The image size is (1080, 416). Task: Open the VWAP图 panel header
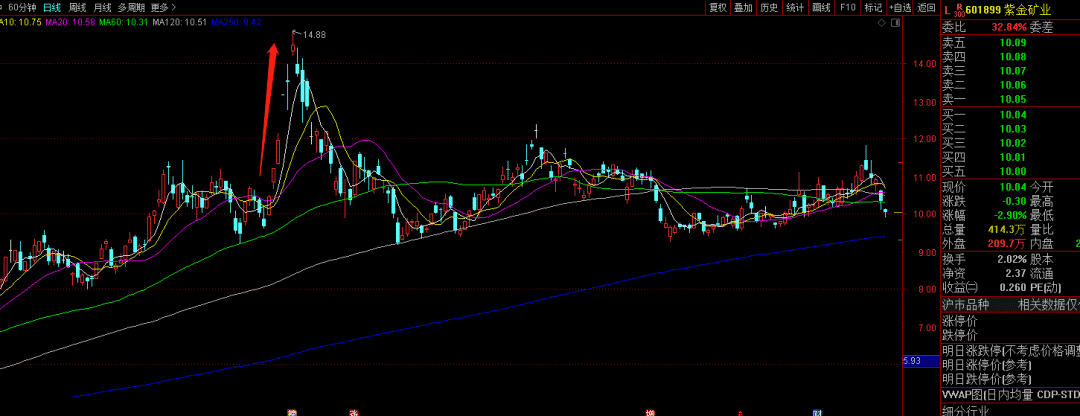click(1010, 395)
